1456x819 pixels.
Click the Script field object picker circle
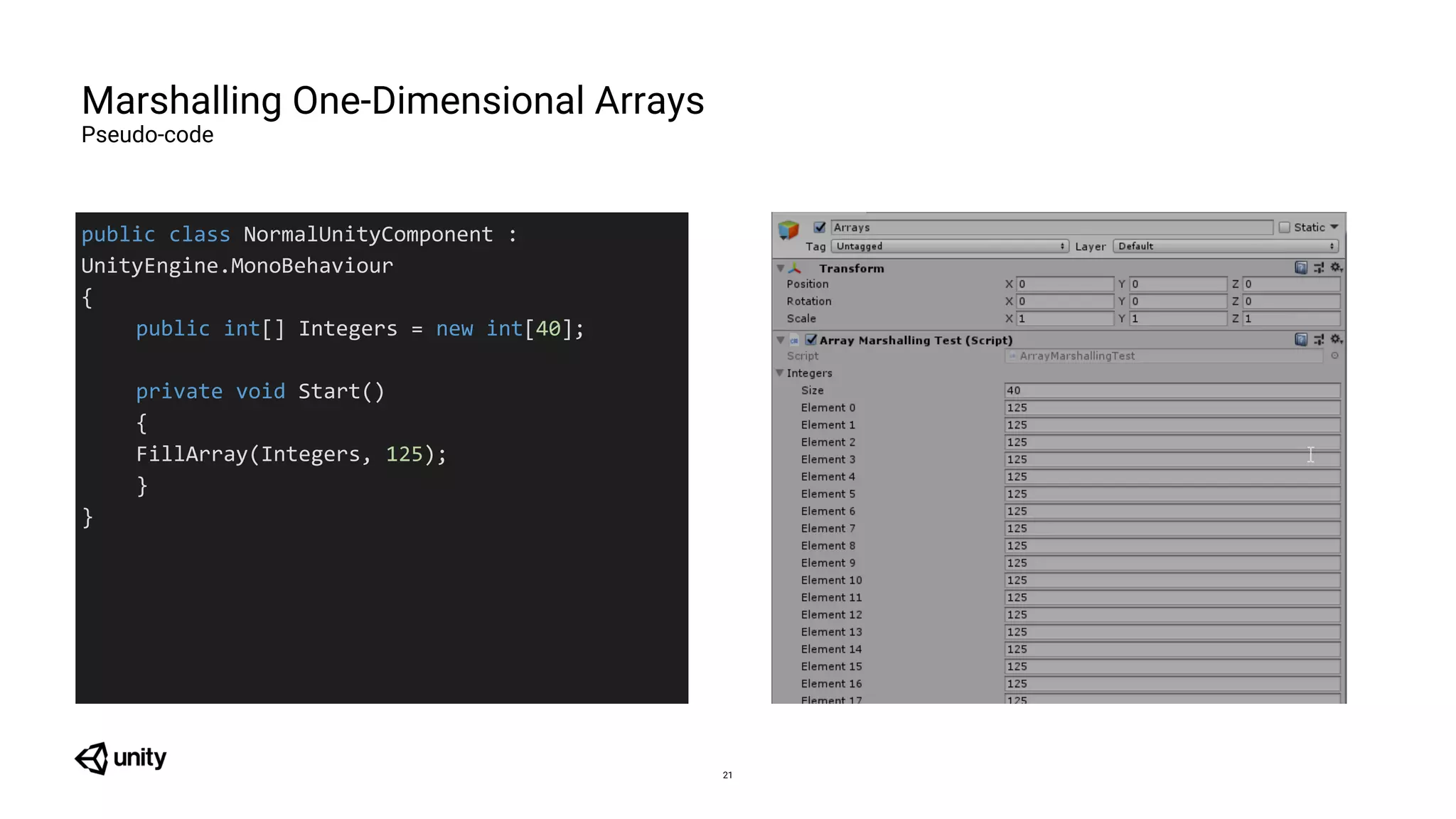[x=1334, y=355]
